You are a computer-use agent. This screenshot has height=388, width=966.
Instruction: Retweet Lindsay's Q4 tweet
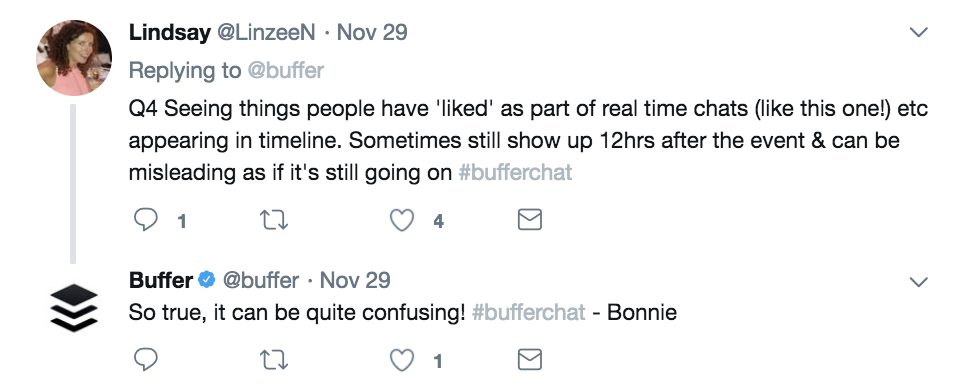click(274, 220)
